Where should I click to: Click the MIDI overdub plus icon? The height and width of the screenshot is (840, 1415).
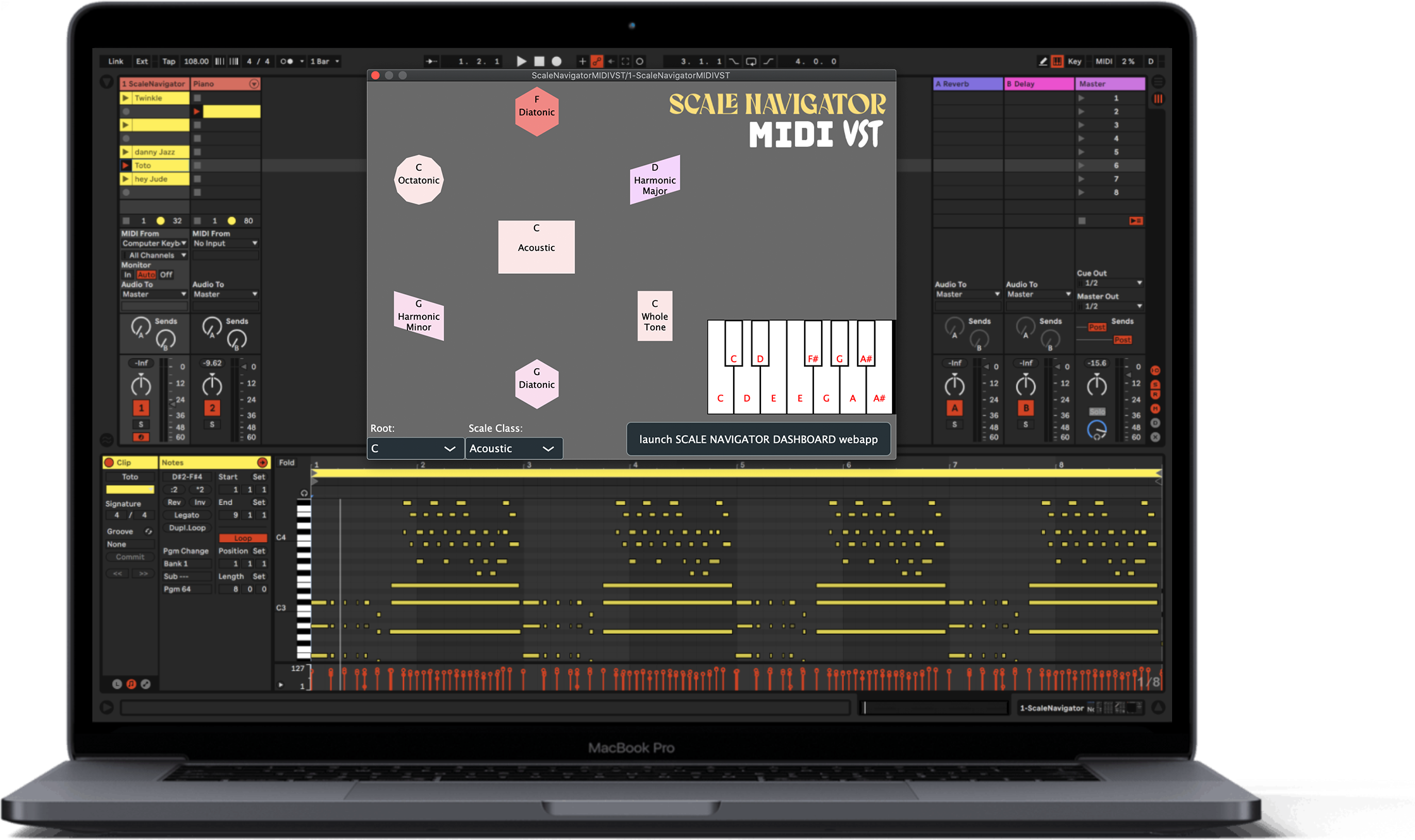coord(582,61)
